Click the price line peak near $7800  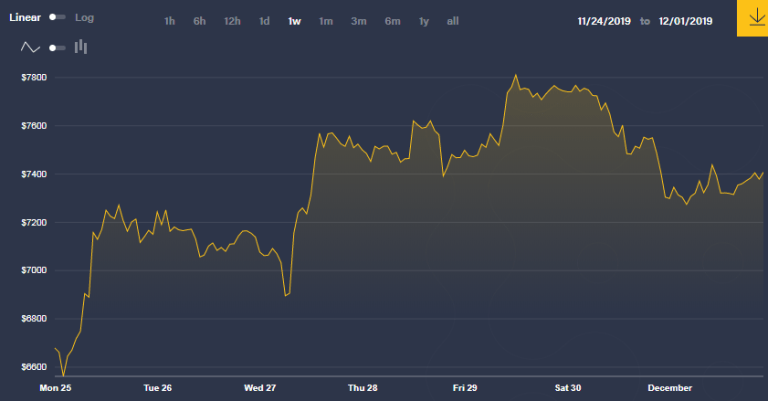click(515, 75)
